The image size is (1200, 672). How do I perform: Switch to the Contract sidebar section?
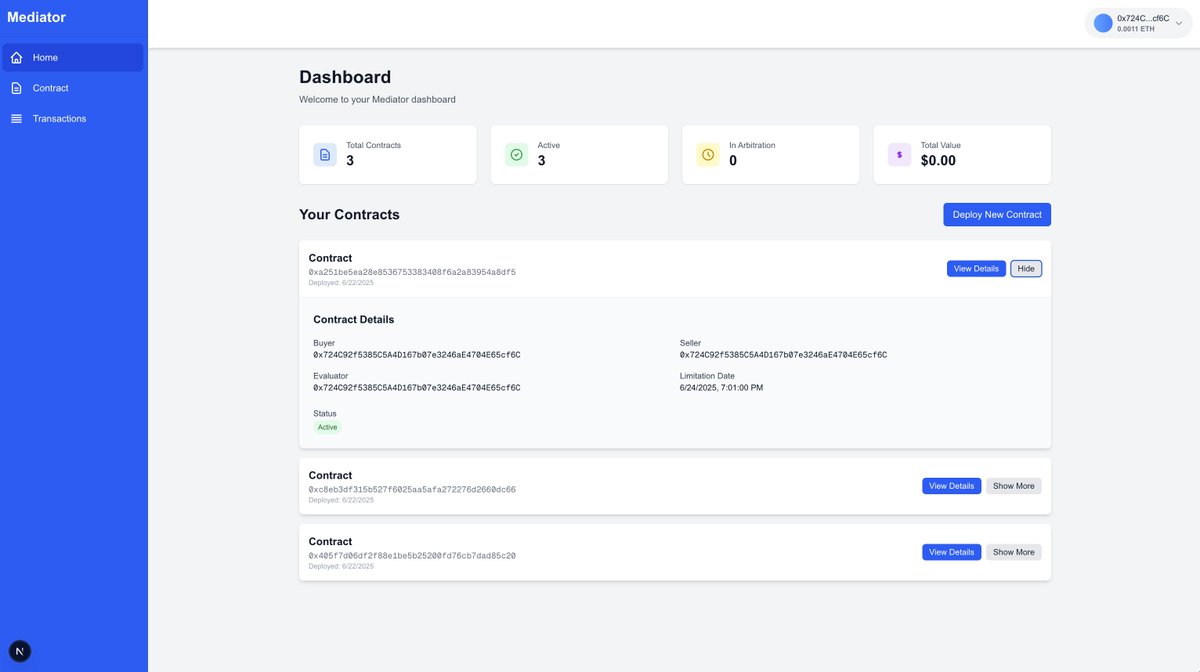(50, 87)
